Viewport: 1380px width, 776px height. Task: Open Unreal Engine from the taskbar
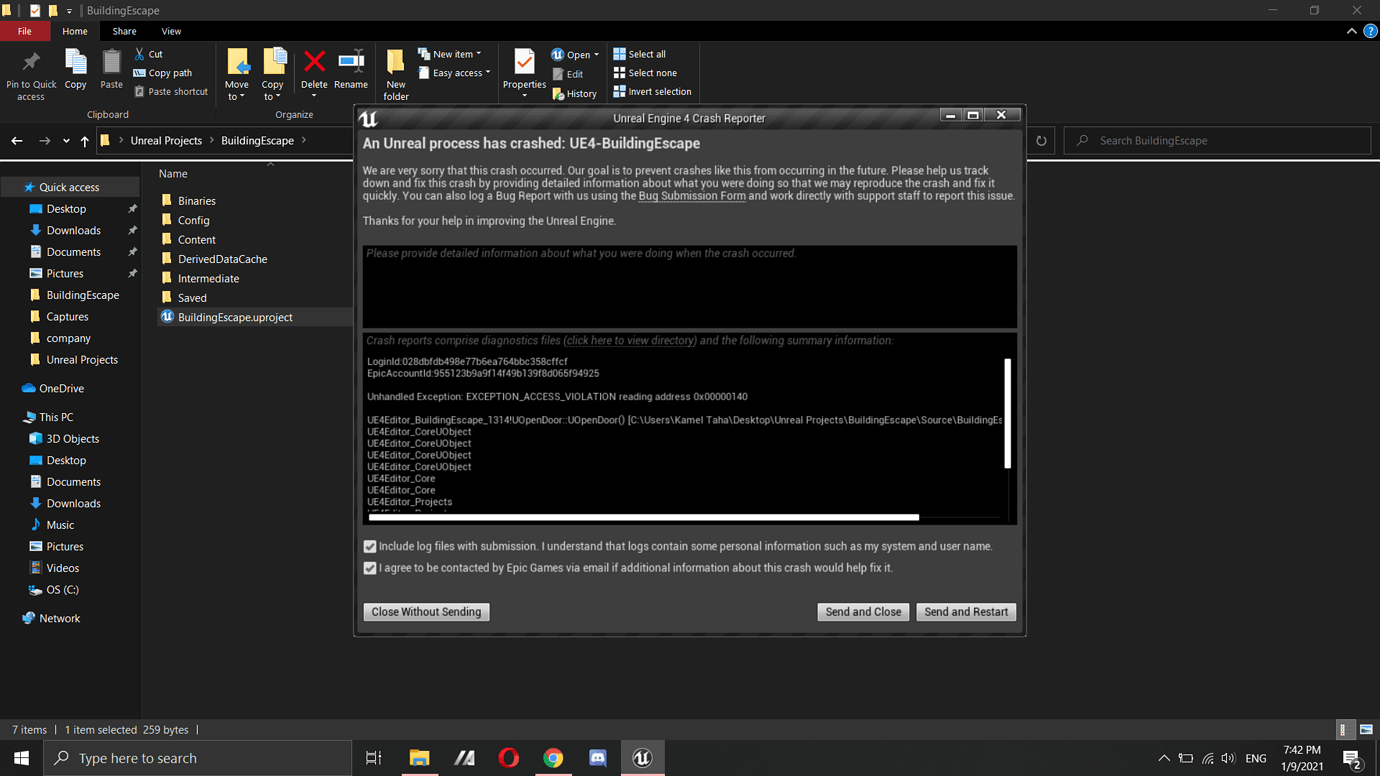pyautogui.click(x=642, y=757)
